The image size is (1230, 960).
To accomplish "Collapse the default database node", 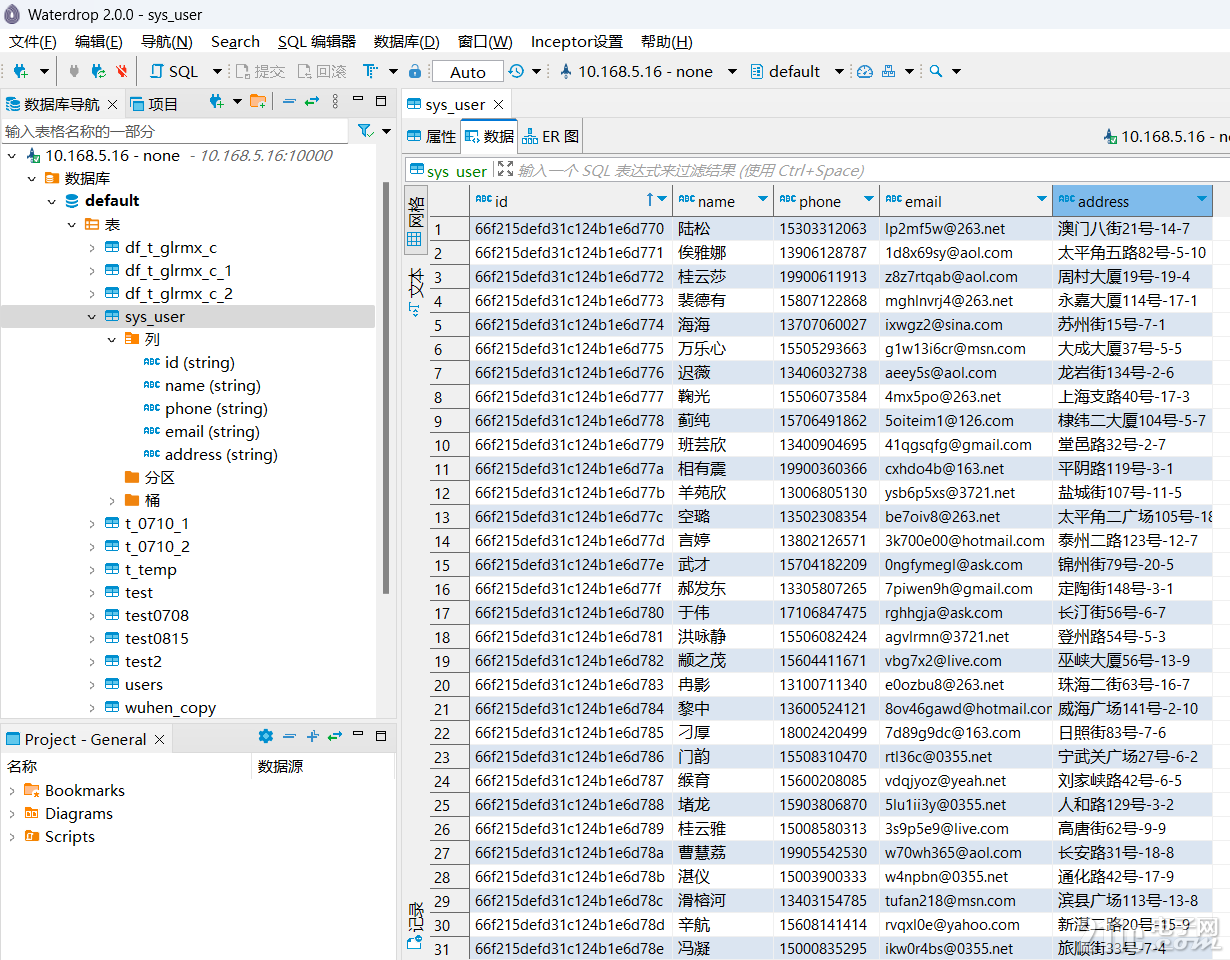I will click(x=52, y=201).
